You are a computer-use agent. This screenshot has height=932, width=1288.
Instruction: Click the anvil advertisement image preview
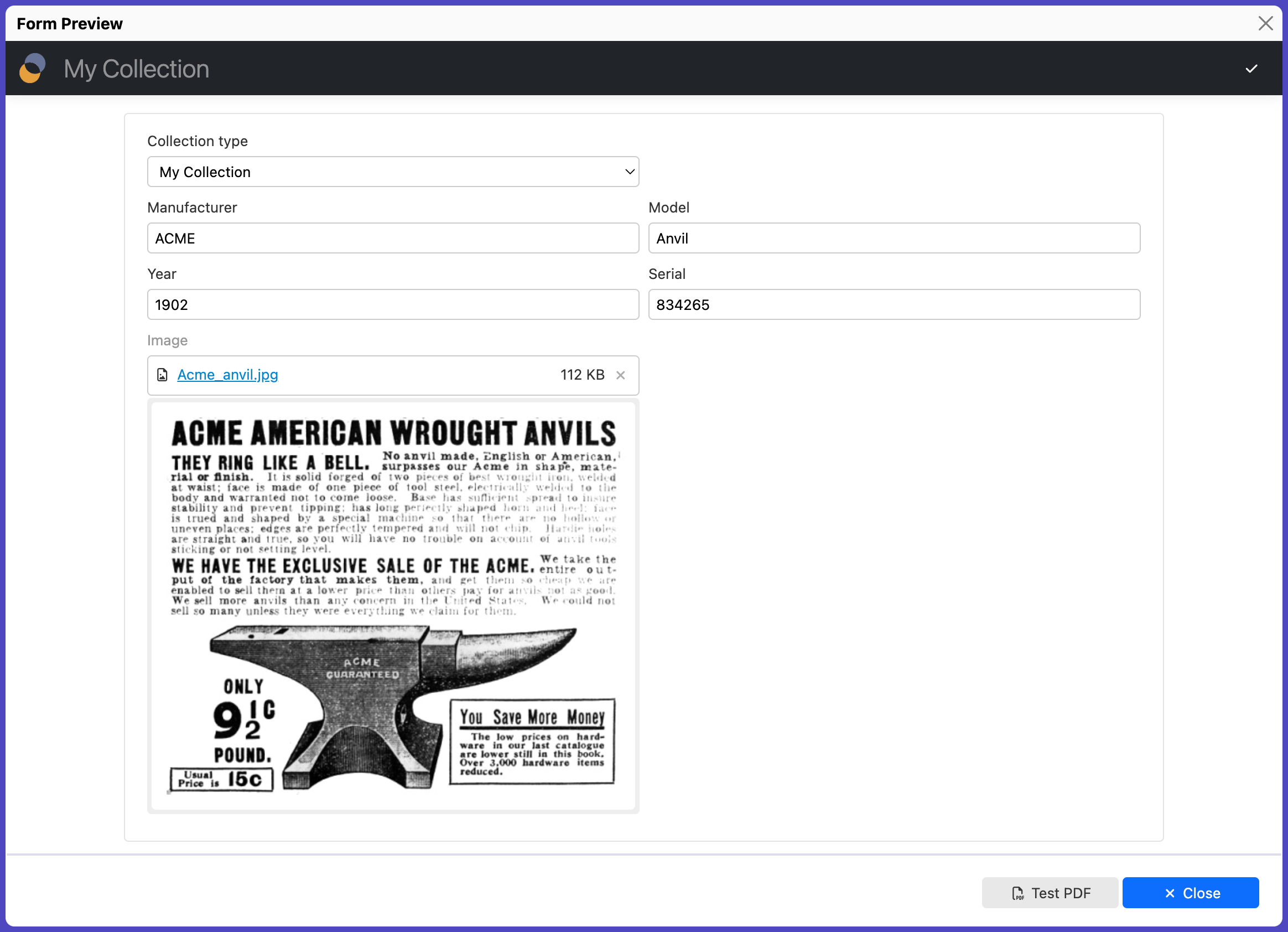pyautogui.click(x=393, y=606)
